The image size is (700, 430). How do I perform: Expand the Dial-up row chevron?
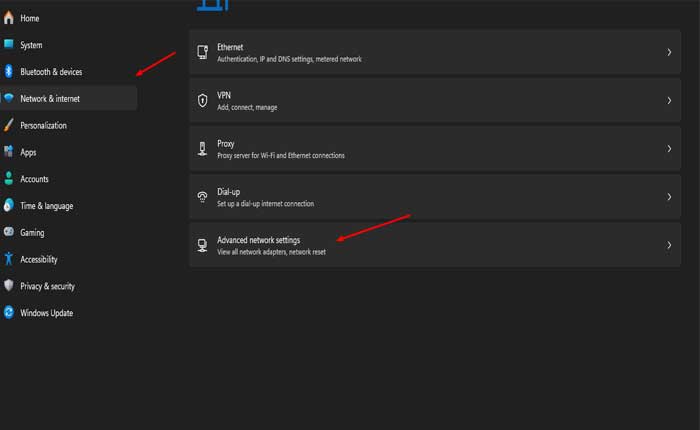[669, 197]
